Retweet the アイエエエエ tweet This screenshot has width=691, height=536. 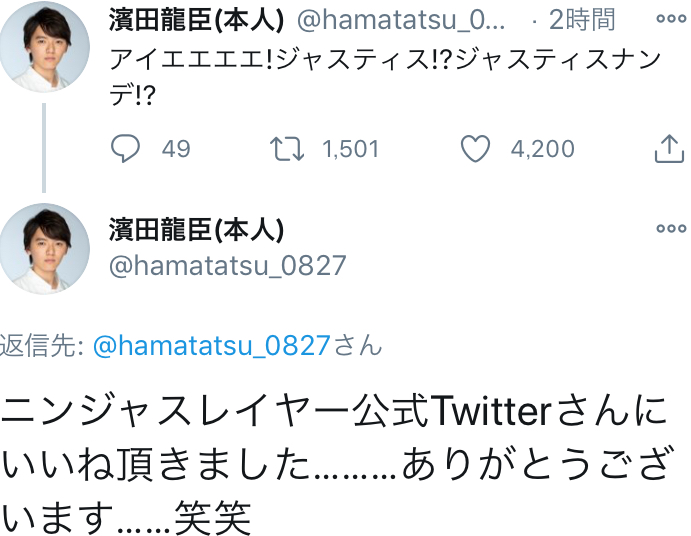[288, 149]
